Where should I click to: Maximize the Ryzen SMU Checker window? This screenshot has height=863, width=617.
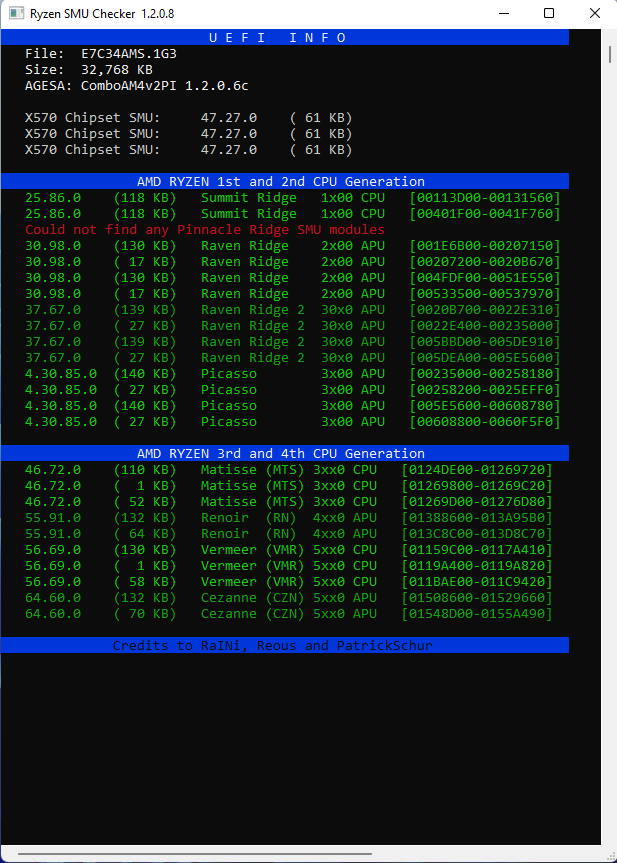pos(549,13)
